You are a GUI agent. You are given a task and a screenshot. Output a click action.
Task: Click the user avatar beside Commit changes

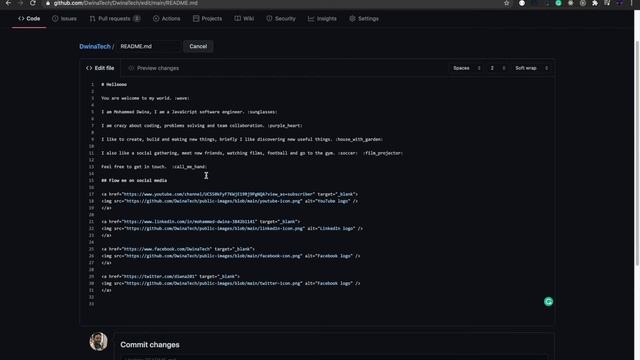[98, 342]
